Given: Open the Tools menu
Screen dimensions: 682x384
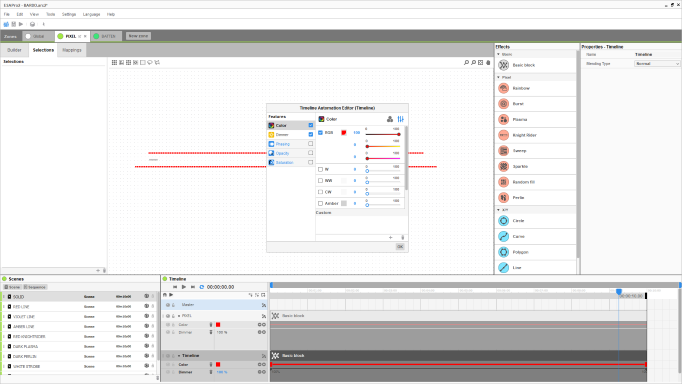Looking at the screenshot, I should point(50,14).
